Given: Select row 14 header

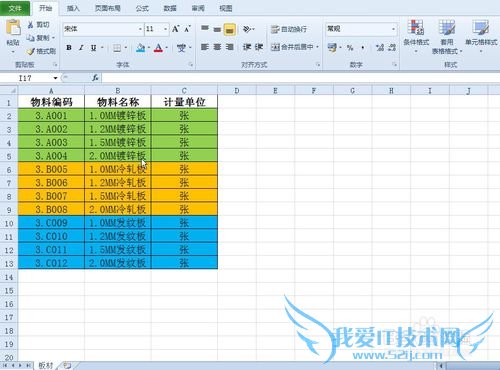Looking at the screenshot, I should coord(9,277).
